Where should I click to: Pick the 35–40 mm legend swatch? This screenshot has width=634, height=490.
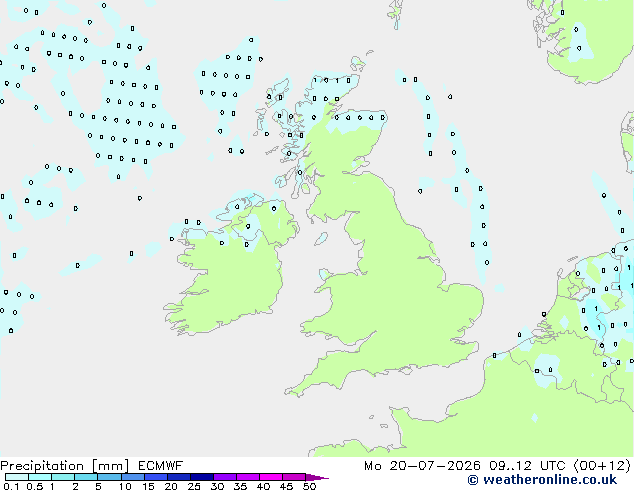(x=248, y=477)
